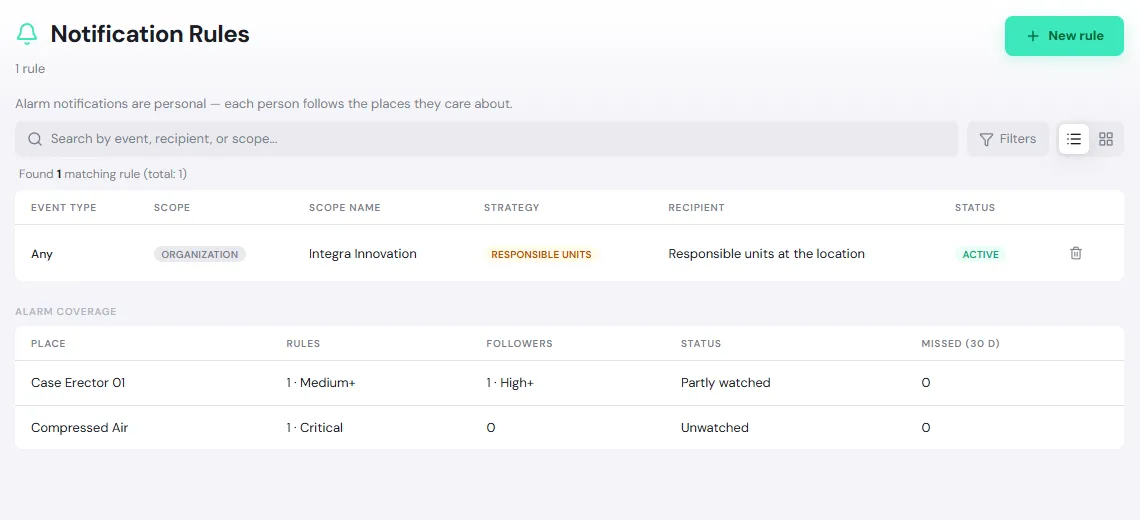Image resolution: width=1140 pixels, height=520 pixels.
Task: Delete the Integra Innovation rule via trash icon
Action: pos(1076,253)
